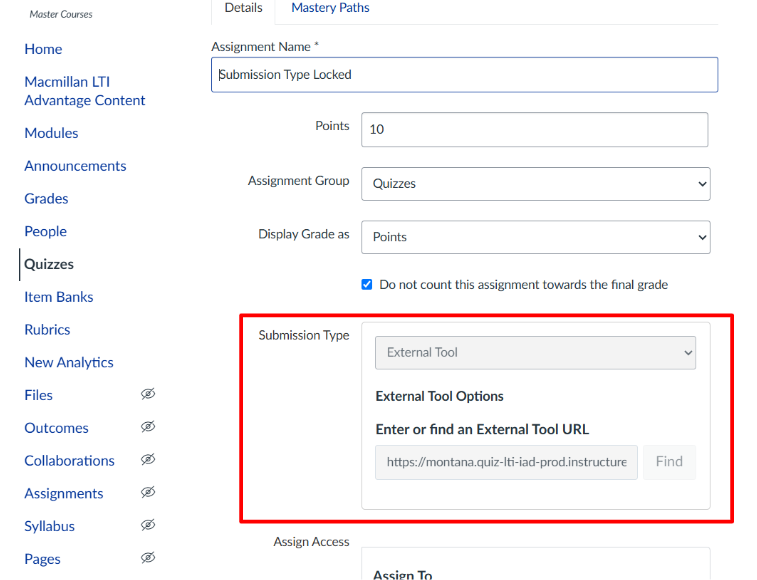Focus the Points input field

(x=534, y=130)
